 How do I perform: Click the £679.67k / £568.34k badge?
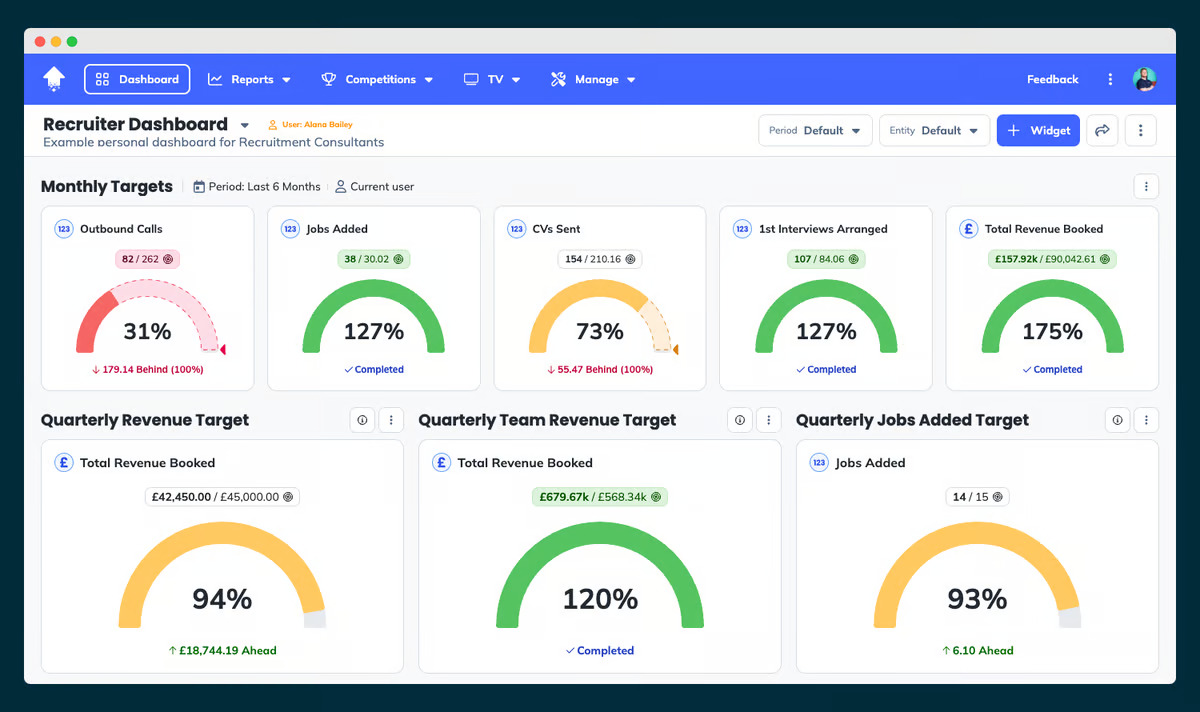(600, 496)
